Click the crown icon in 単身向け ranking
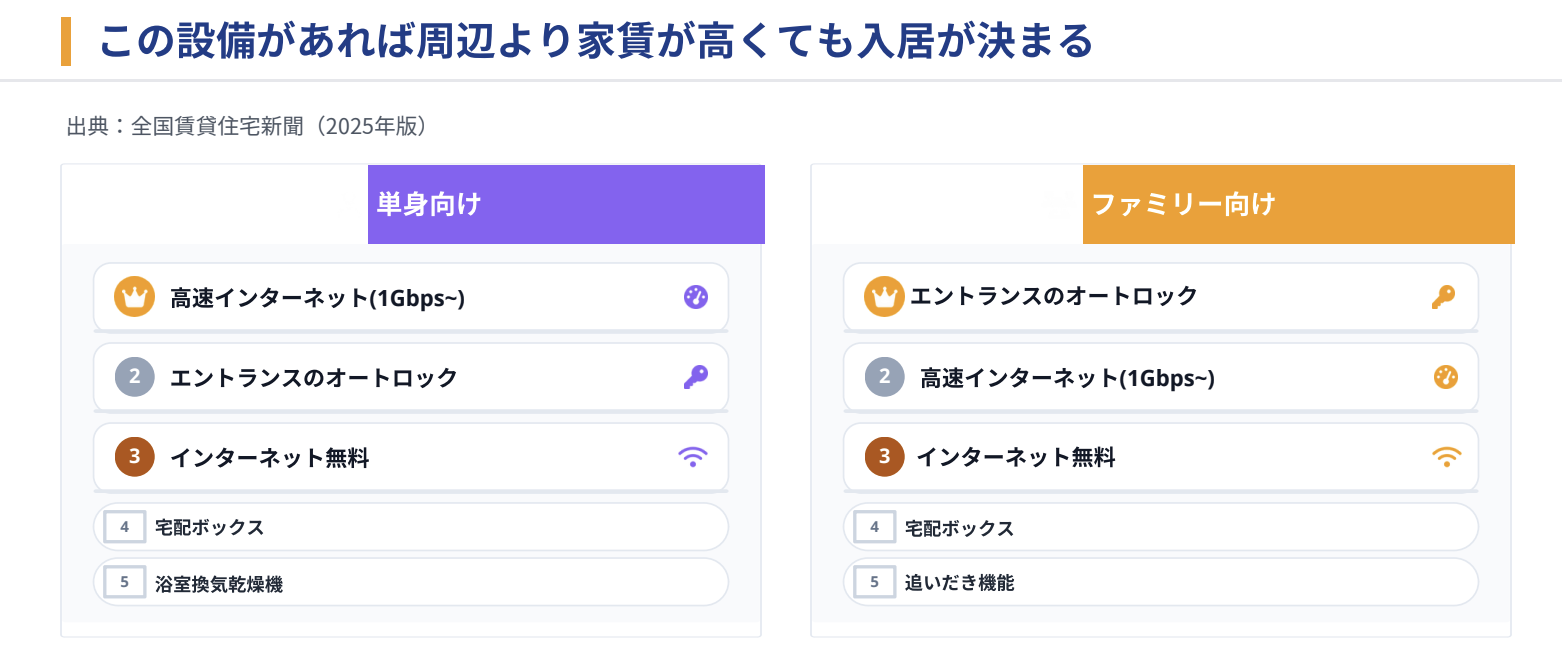This screenshot has height=660, width=1562. [134, 297]
